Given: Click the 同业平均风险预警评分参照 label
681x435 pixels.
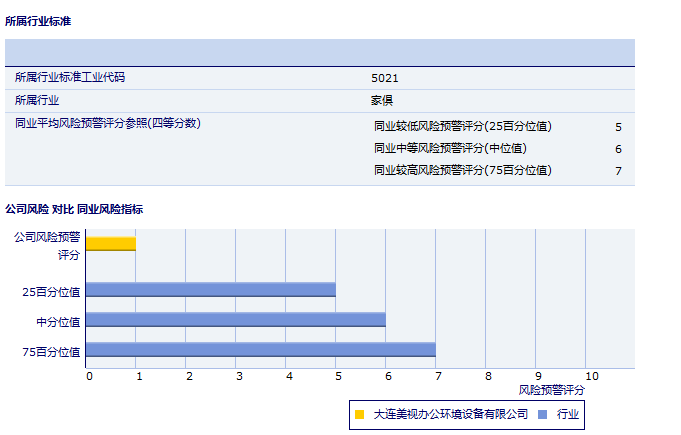Looking at the screenshot, I should click(108, 123).
